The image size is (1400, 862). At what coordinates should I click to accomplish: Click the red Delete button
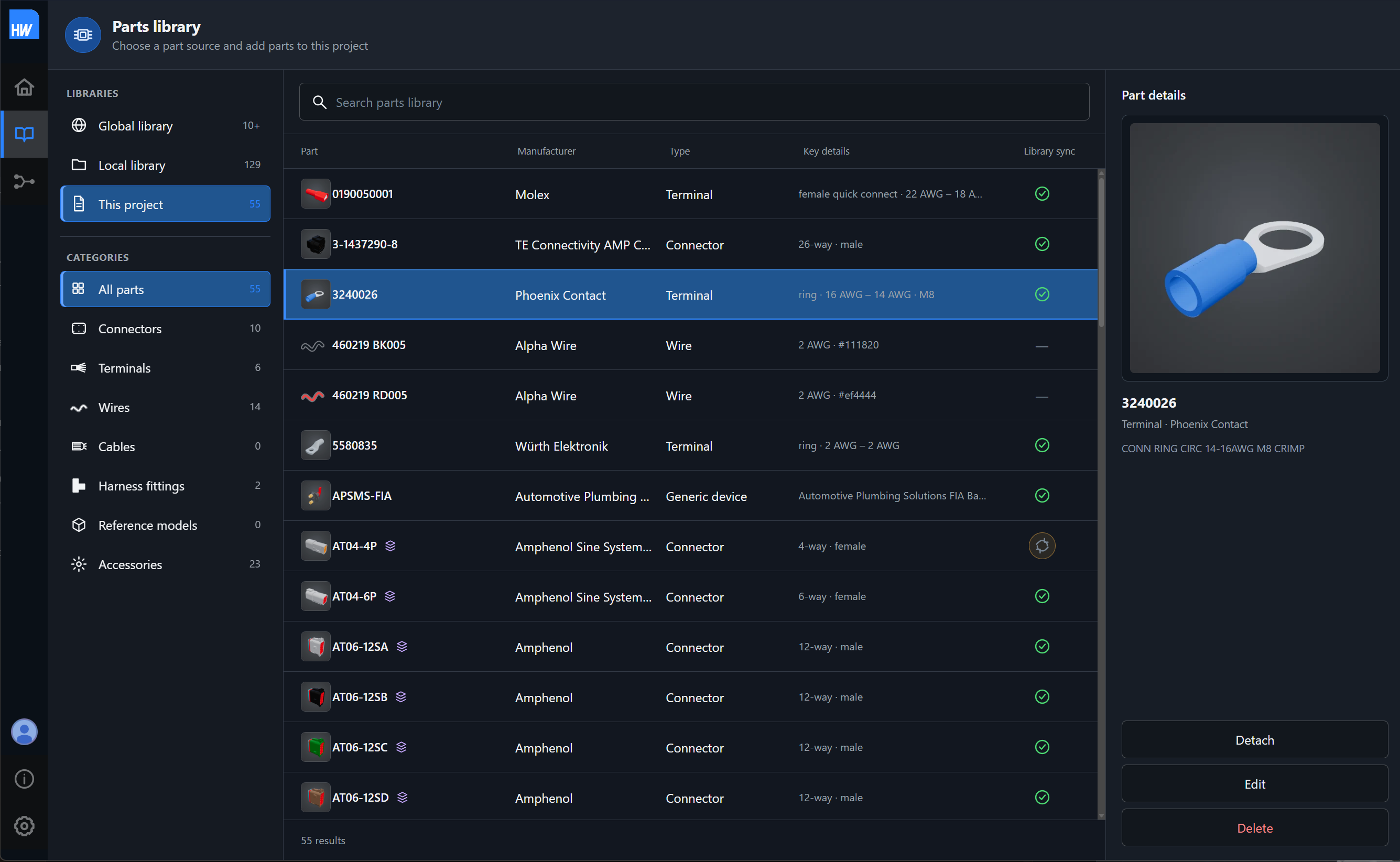[1255, 827]
